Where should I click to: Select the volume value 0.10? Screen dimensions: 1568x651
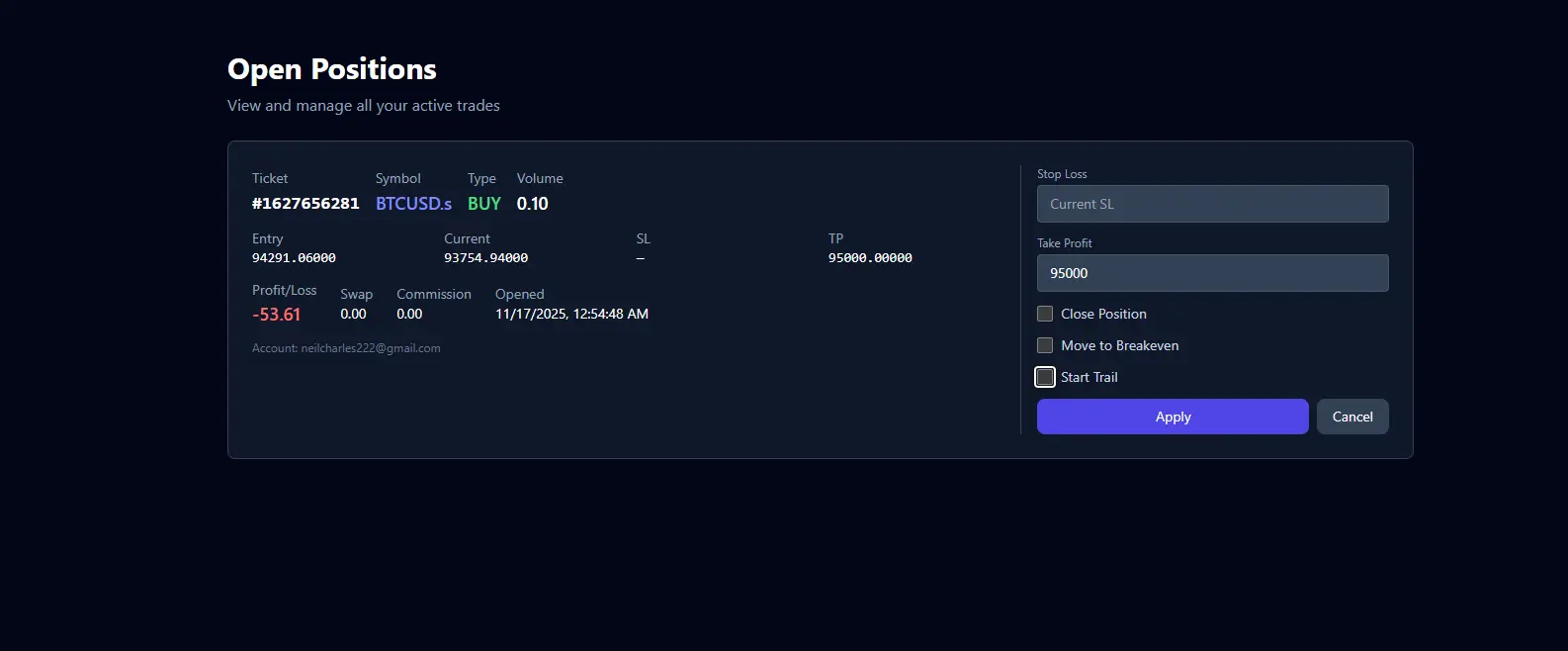point(533,203)
